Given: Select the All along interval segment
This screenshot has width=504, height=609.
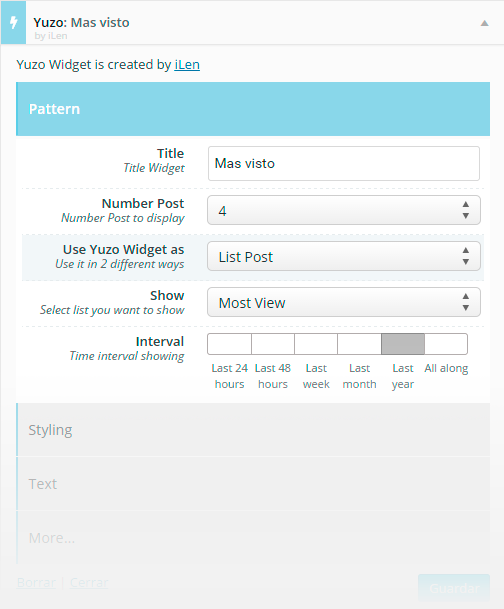Looking at the screenshot, I should click(x=446, y=344).
